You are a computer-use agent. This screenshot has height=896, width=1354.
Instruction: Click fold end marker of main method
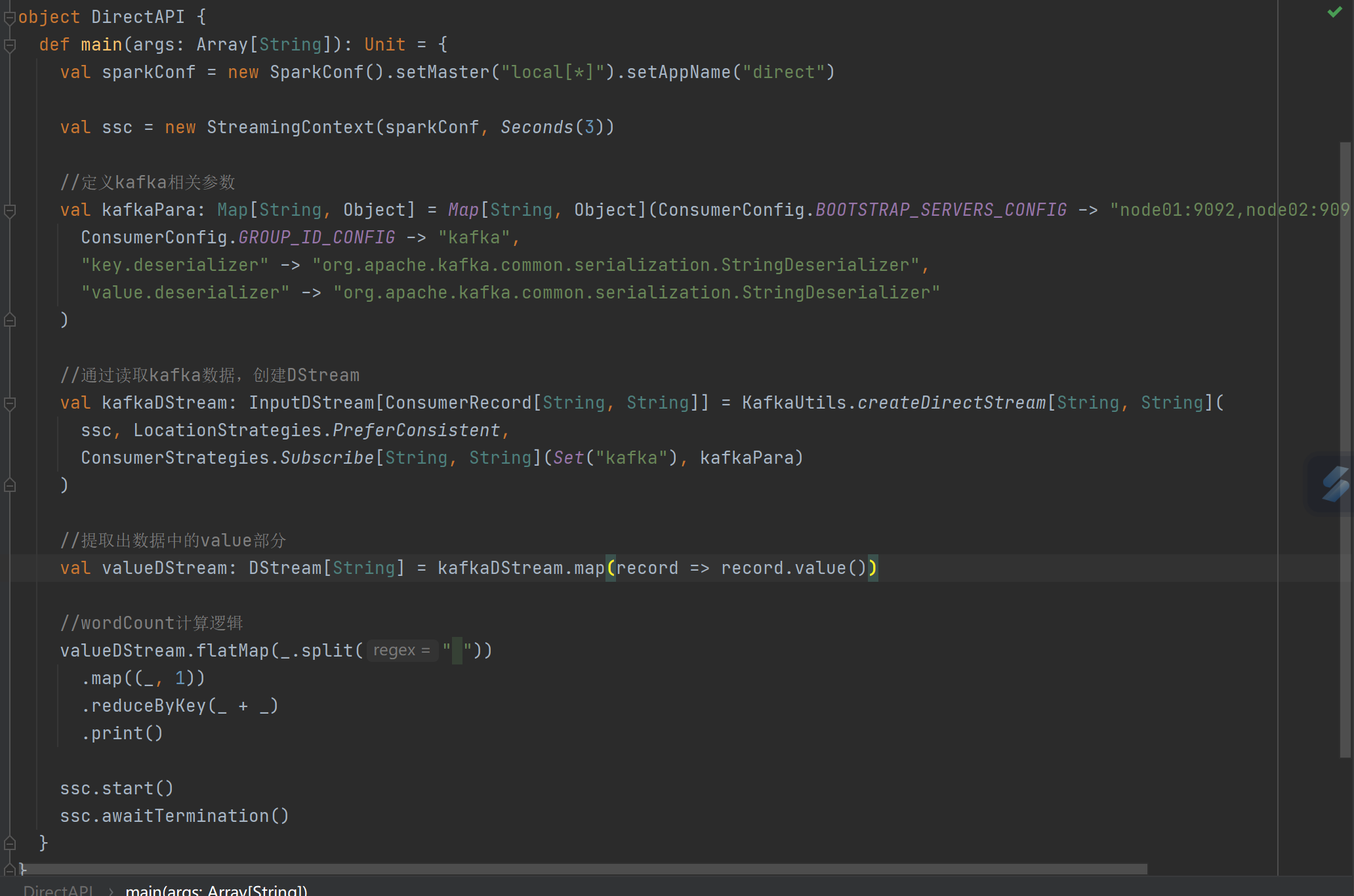tap(9, 843)
